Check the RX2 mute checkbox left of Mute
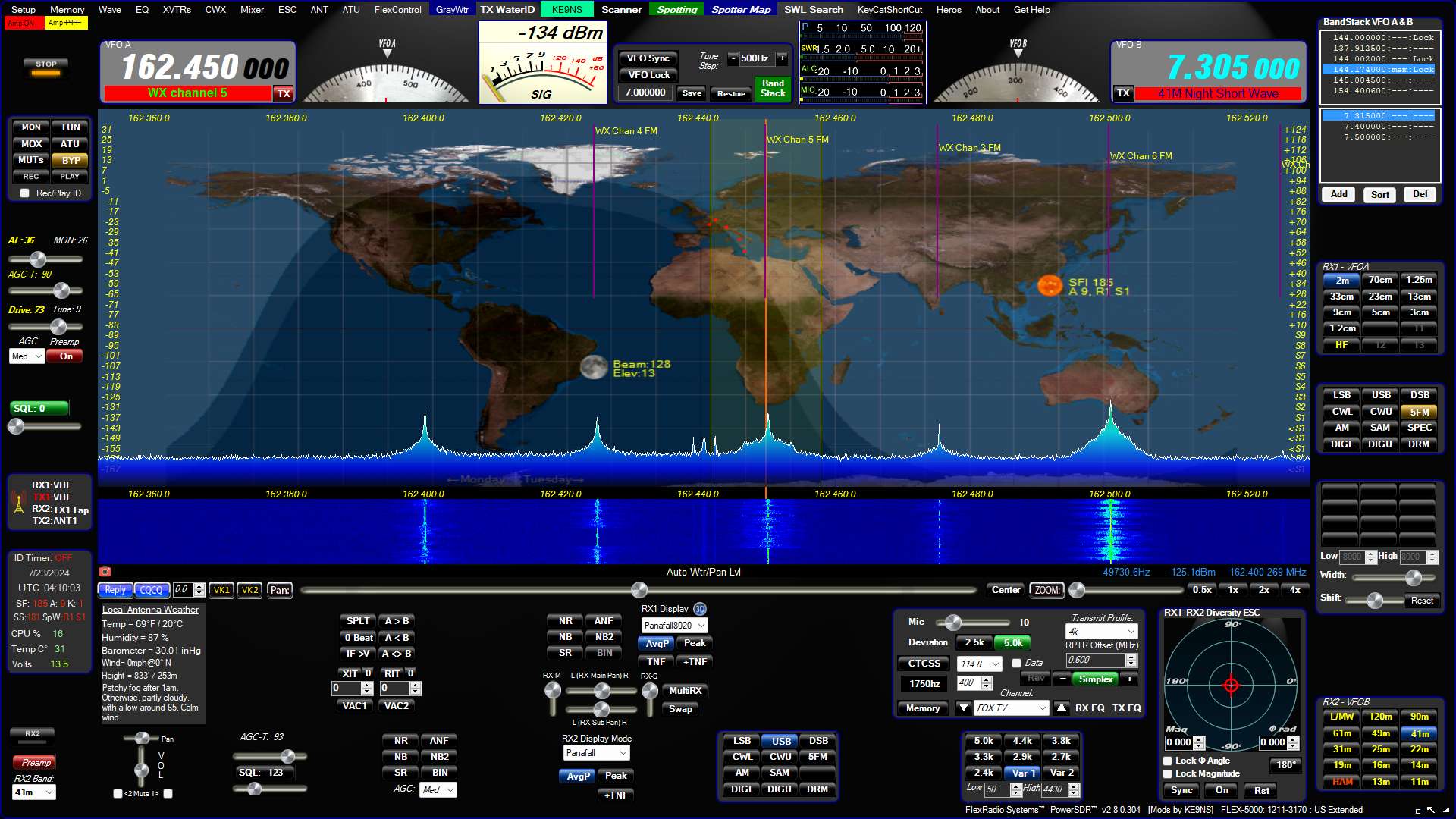 pyautogui.click(x=118, y=794)
